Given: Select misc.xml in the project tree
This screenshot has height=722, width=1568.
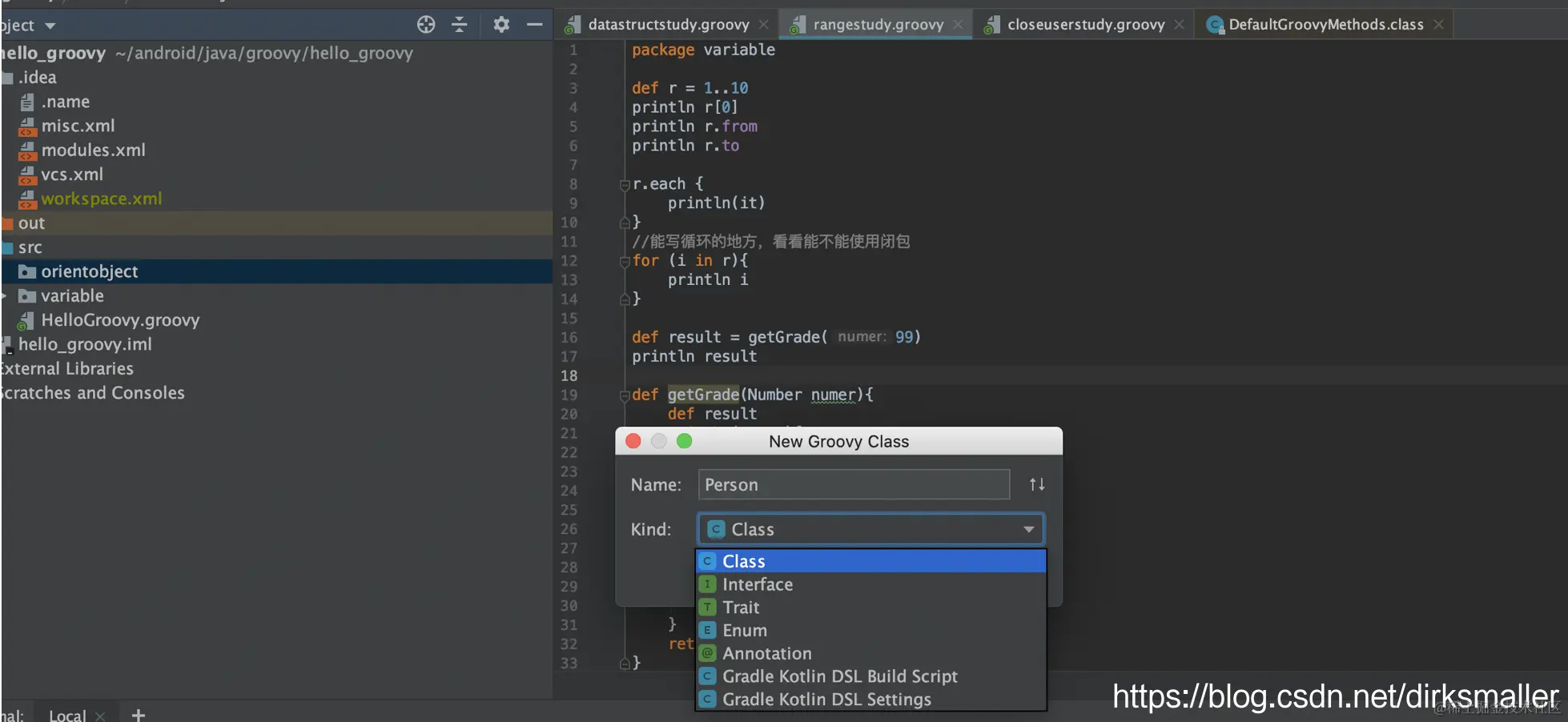Looking at the screenshot, I should point(276,126).
